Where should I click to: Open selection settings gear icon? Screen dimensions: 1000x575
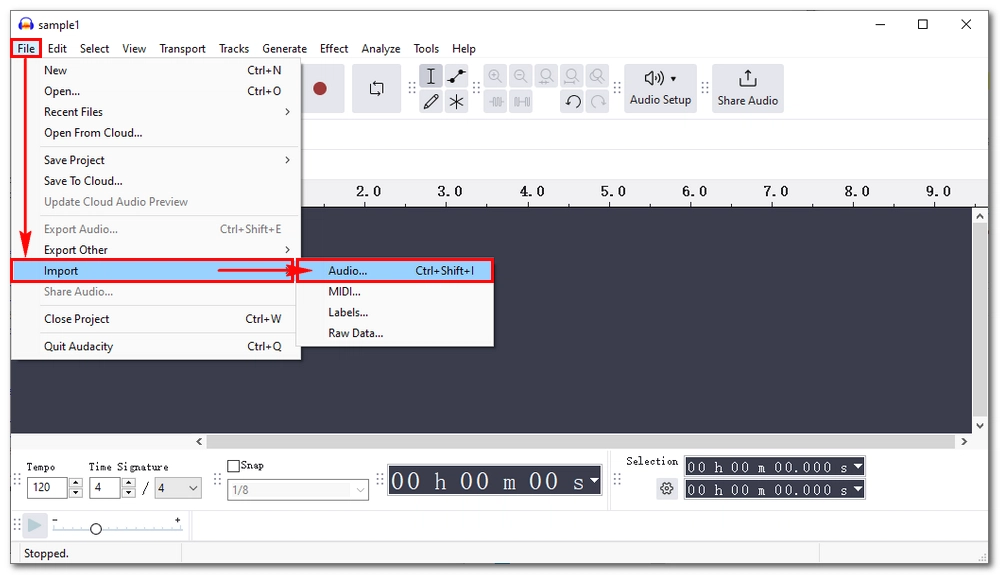coord(666,489)
